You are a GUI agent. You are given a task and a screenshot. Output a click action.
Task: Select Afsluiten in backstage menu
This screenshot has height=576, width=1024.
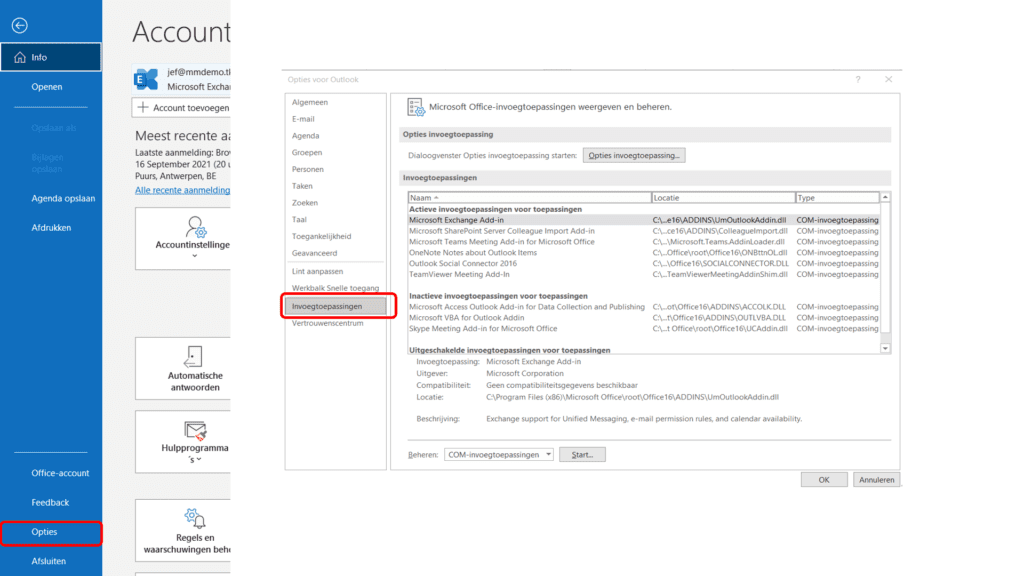pos(51,562)
